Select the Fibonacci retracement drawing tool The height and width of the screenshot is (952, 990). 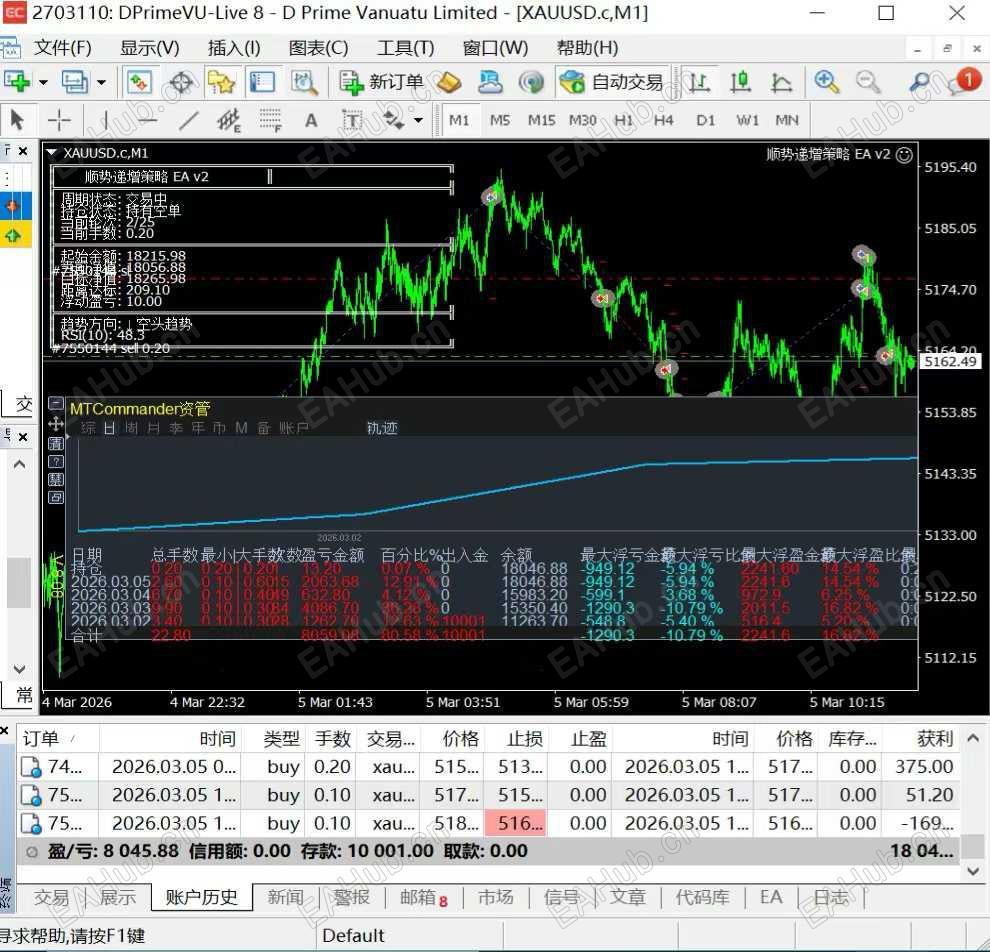[x=270, y=121]
